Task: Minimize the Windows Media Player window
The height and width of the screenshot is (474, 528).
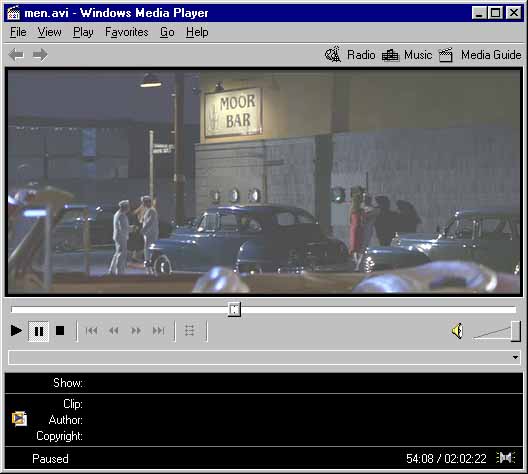Action: [x=478, y=13]
